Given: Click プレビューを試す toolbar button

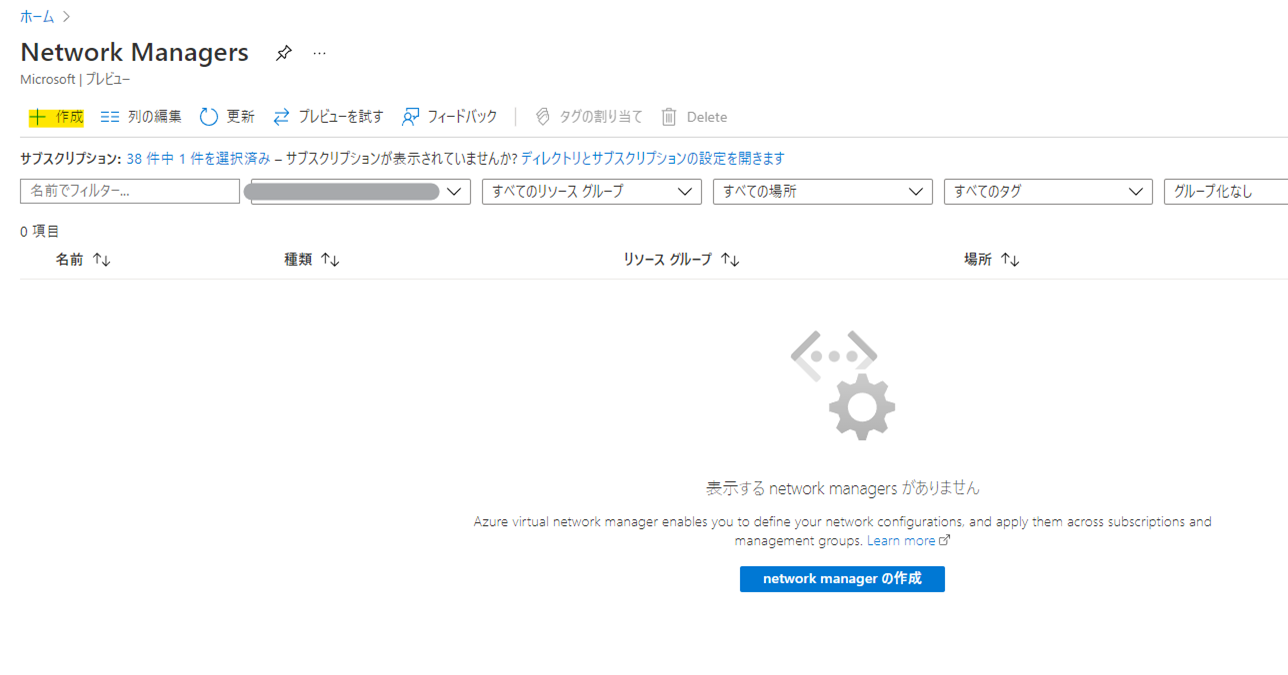Looking at the screenshot, I should click(328, 117).
